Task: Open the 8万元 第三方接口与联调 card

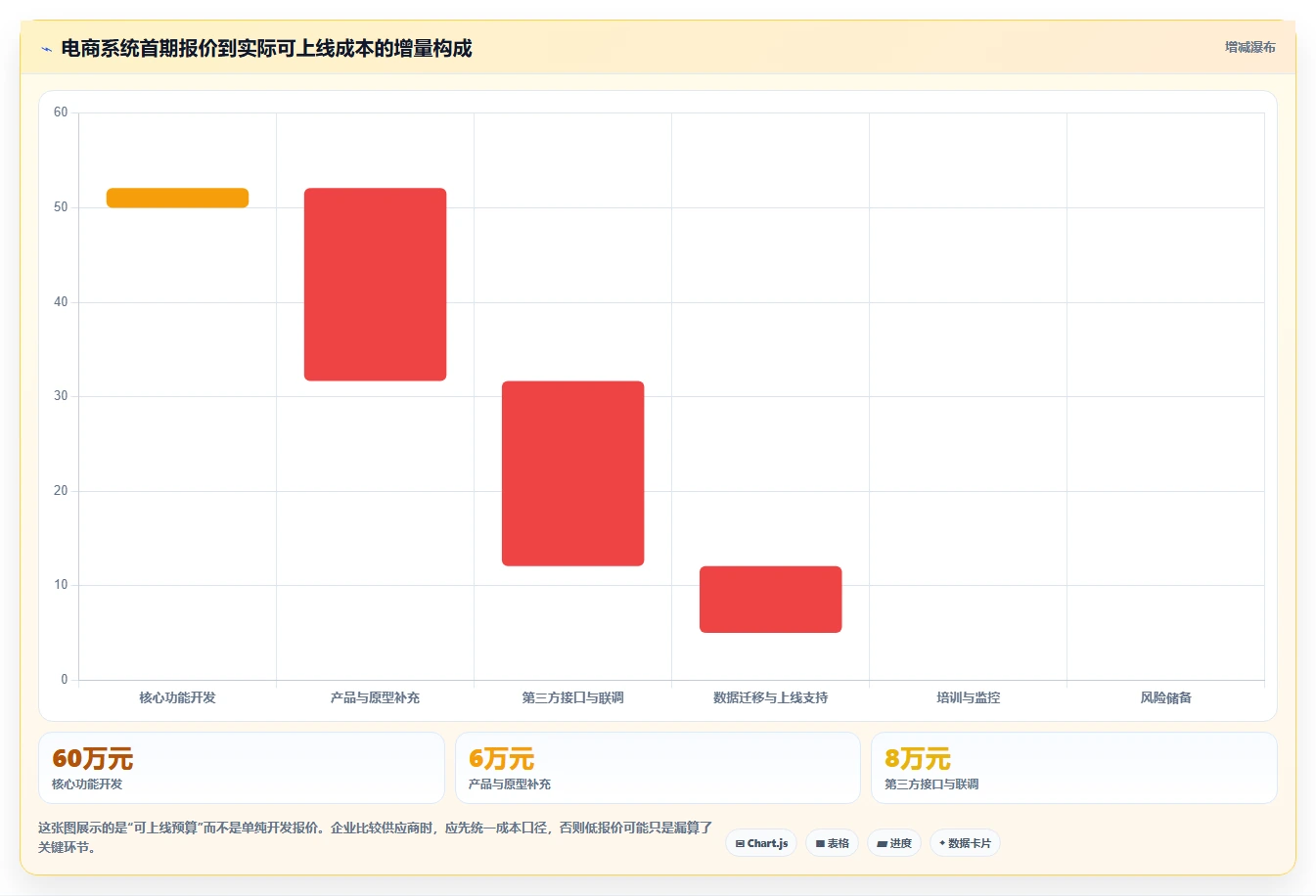Action: [1074, 768]
